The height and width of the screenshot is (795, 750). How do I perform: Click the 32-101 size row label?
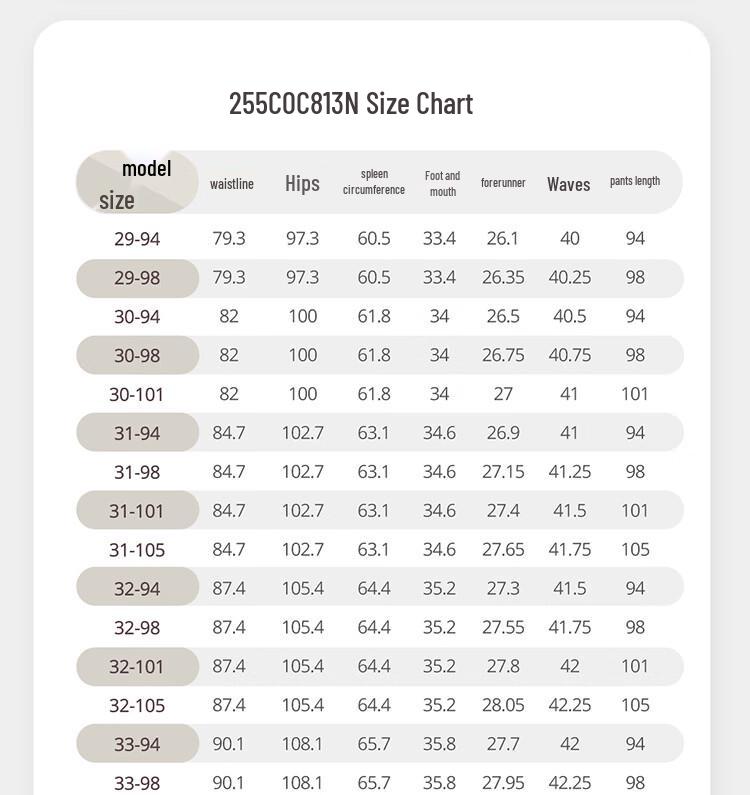tap(137, 666)
